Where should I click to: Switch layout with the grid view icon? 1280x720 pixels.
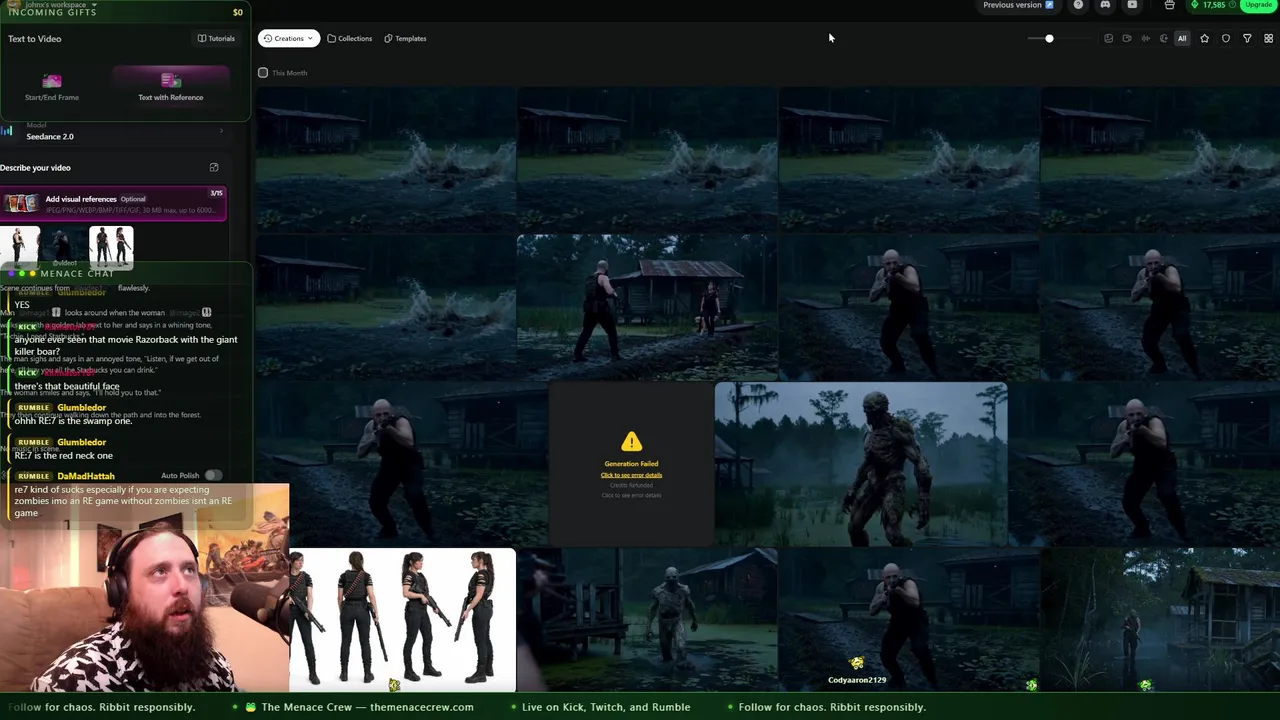(x=1269, y=38)
